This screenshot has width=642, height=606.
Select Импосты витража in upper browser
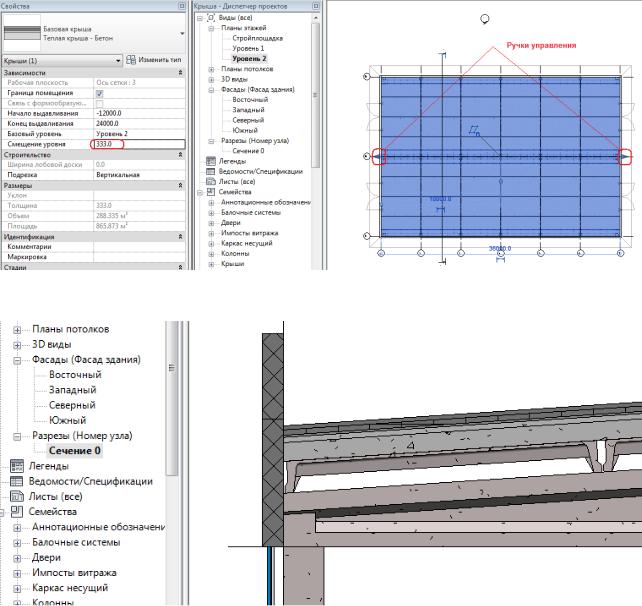click(x=249, y=233)
